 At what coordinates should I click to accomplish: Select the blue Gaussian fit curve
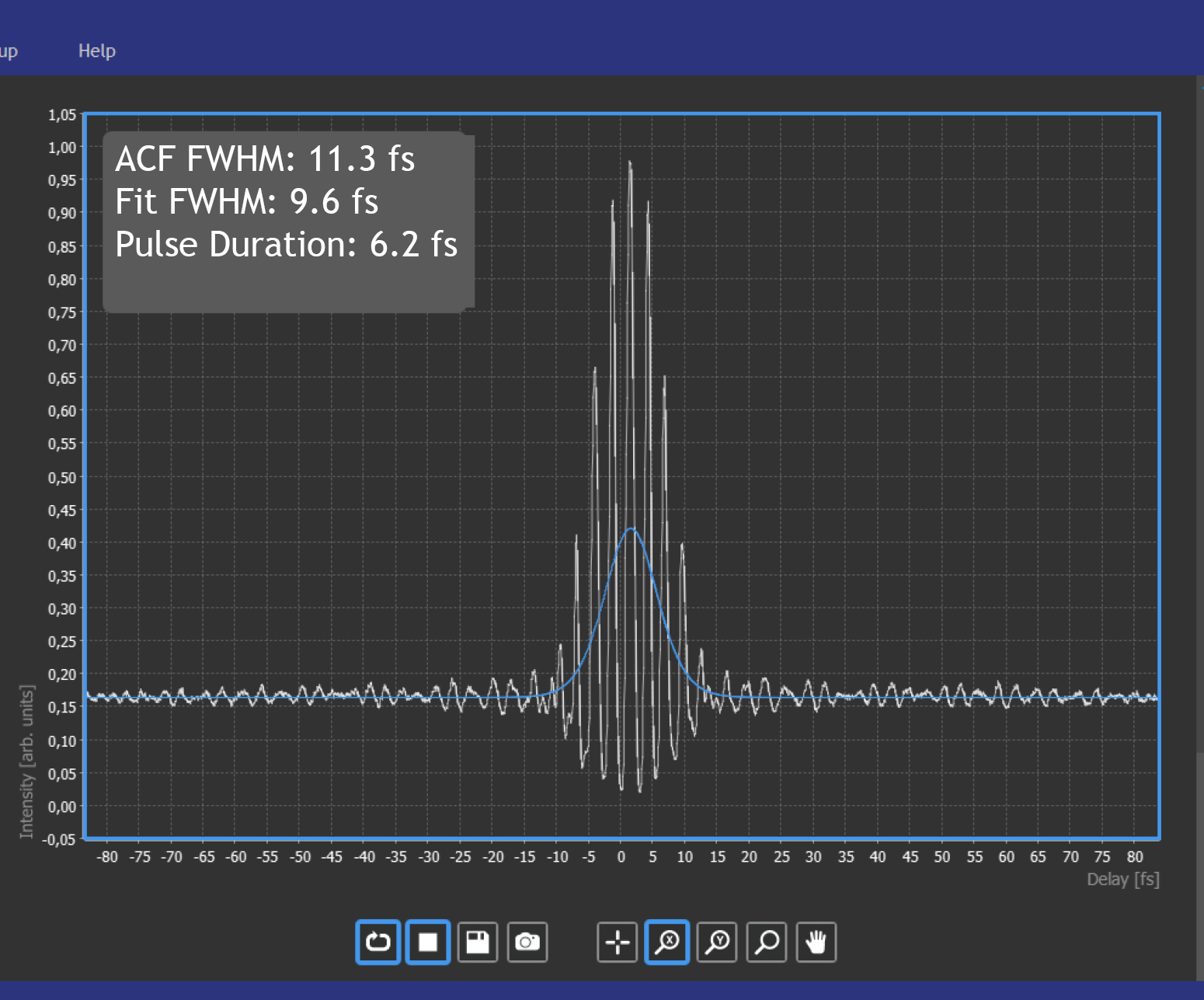(631, 530)
